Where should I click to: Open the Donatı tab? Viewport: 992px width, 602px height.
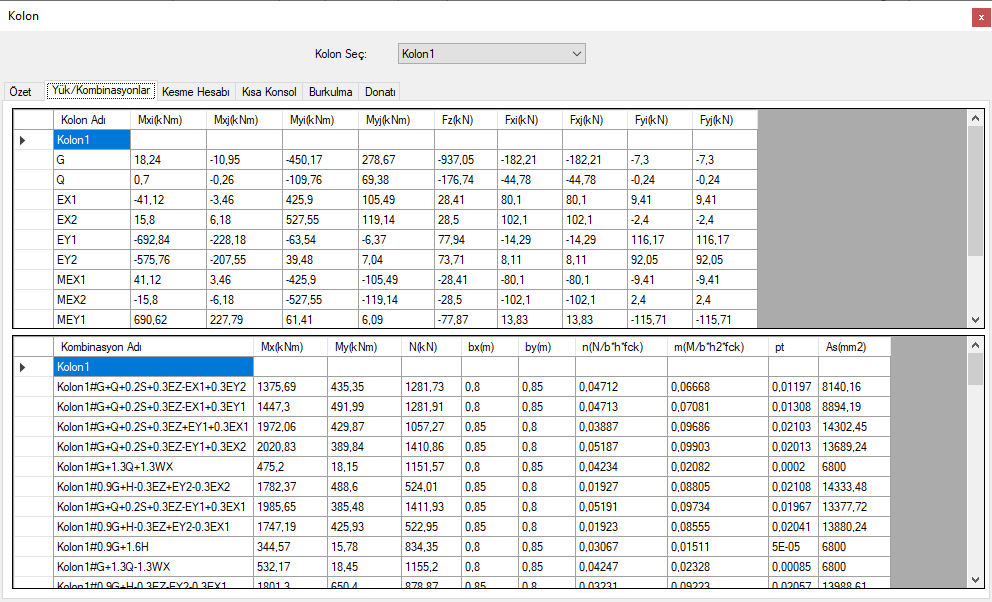pyautogui.click(x=380, y=92)
